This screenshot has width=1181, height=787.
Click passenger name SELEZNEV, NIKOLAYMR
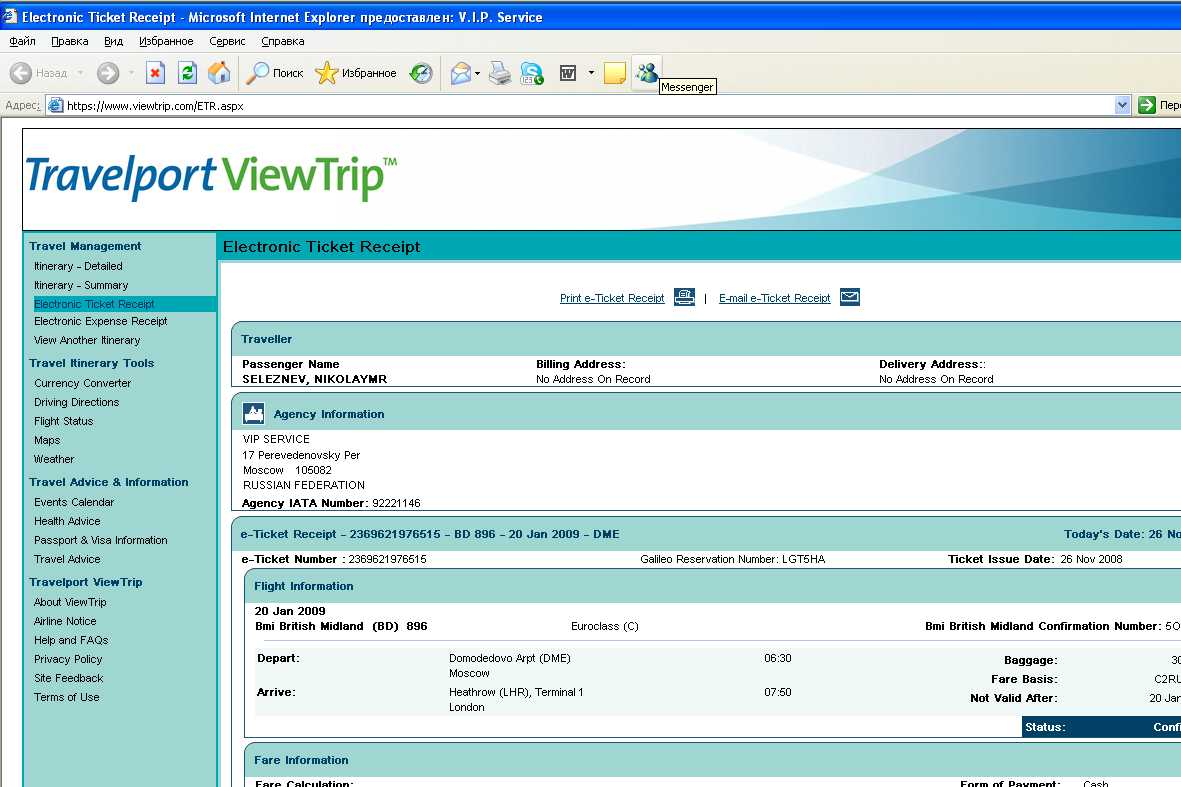(315, 379)
